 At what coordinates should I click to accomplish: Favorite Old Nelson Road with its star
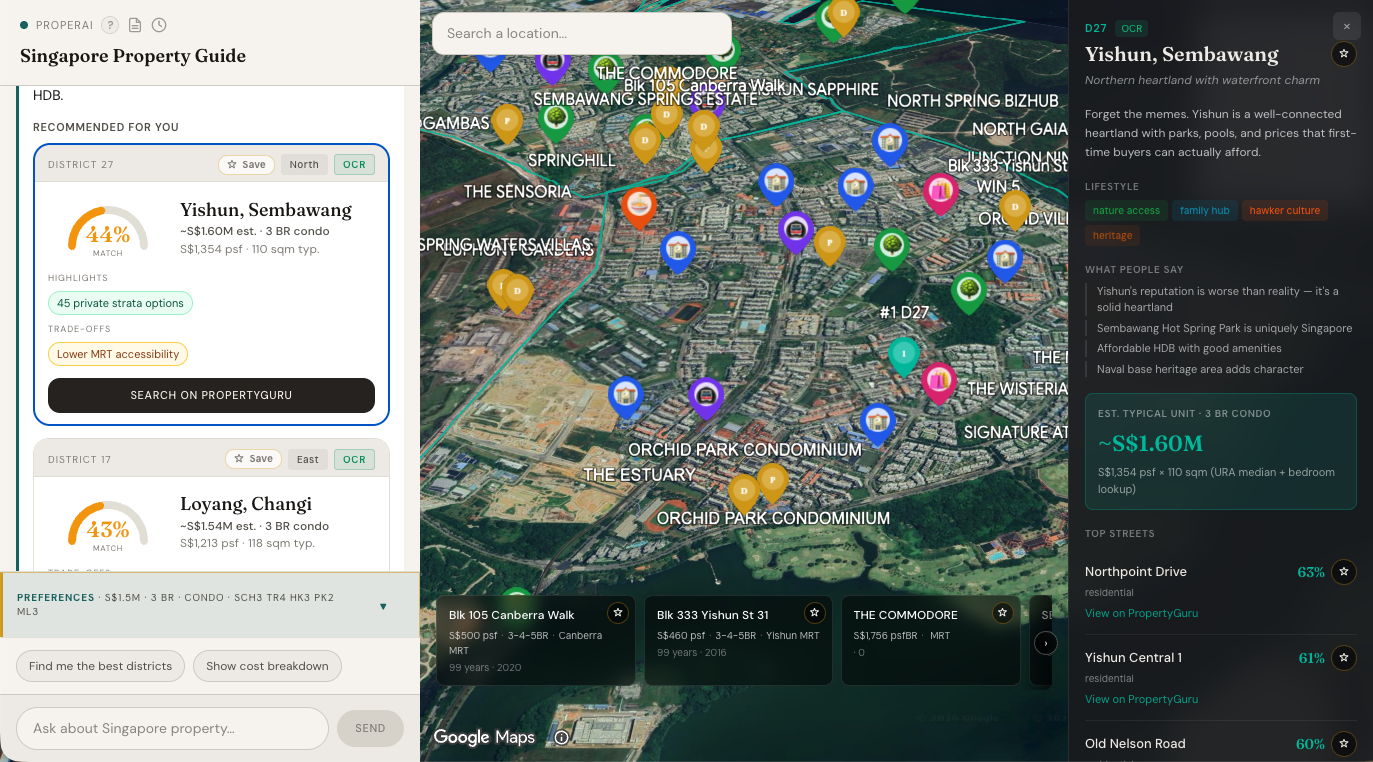(x=1345, y=744)
